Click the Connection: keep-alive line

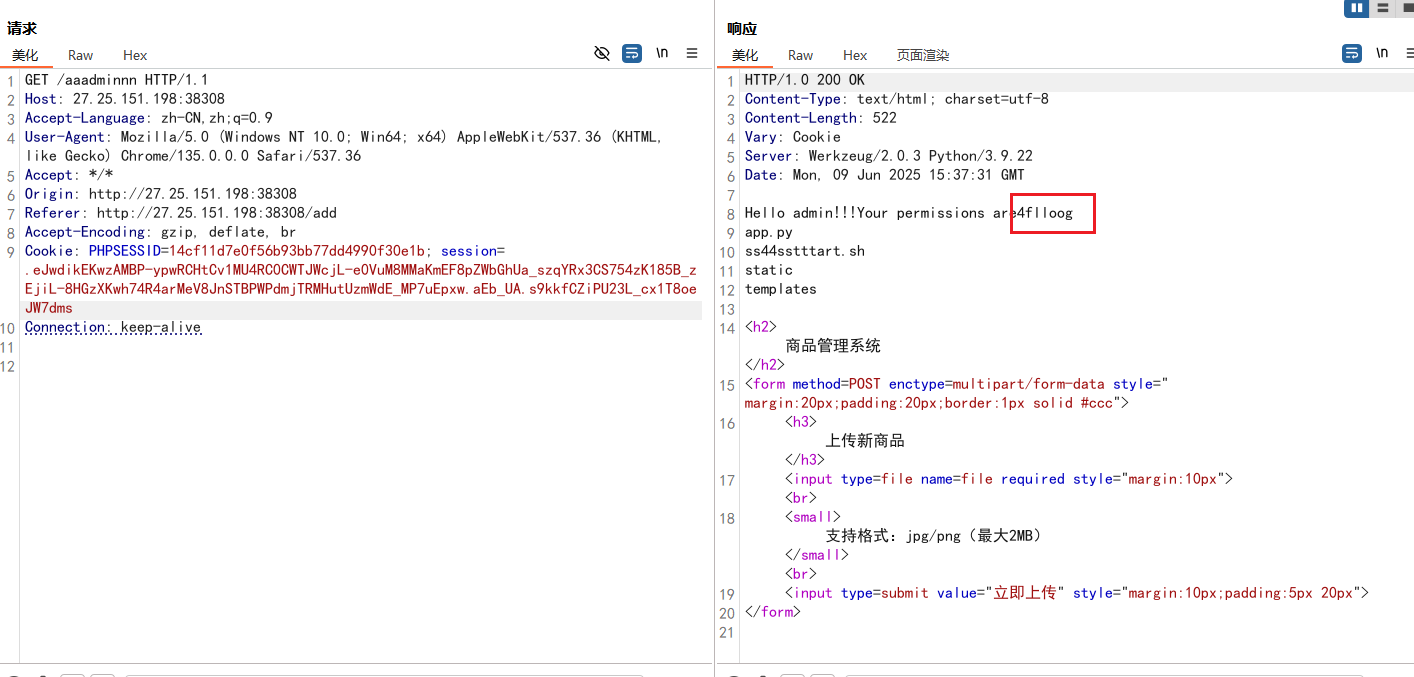[113, 327]
